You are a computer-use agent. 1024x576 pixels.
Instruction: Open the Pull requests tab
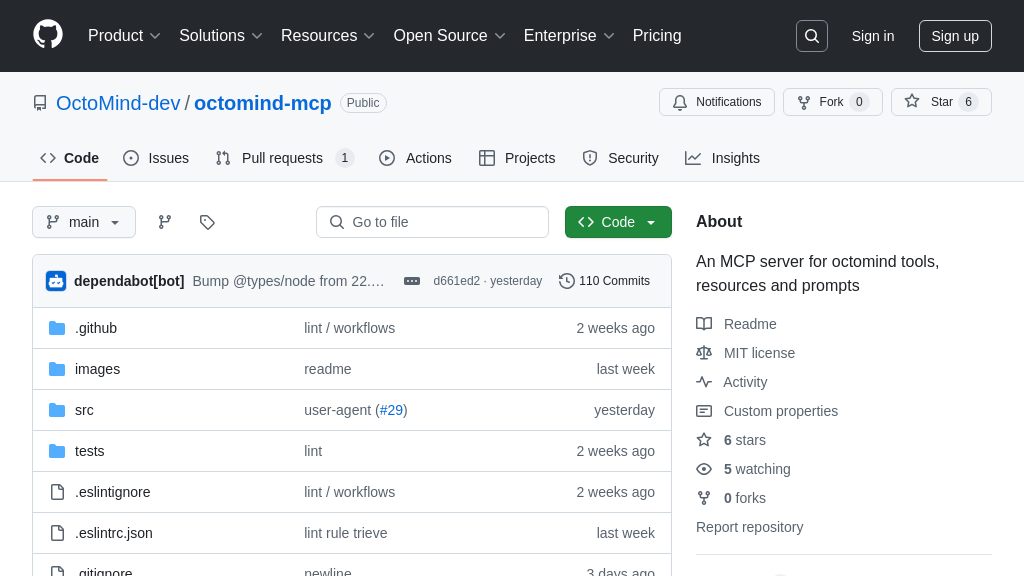pyautogui.click(x=284, y=158)
